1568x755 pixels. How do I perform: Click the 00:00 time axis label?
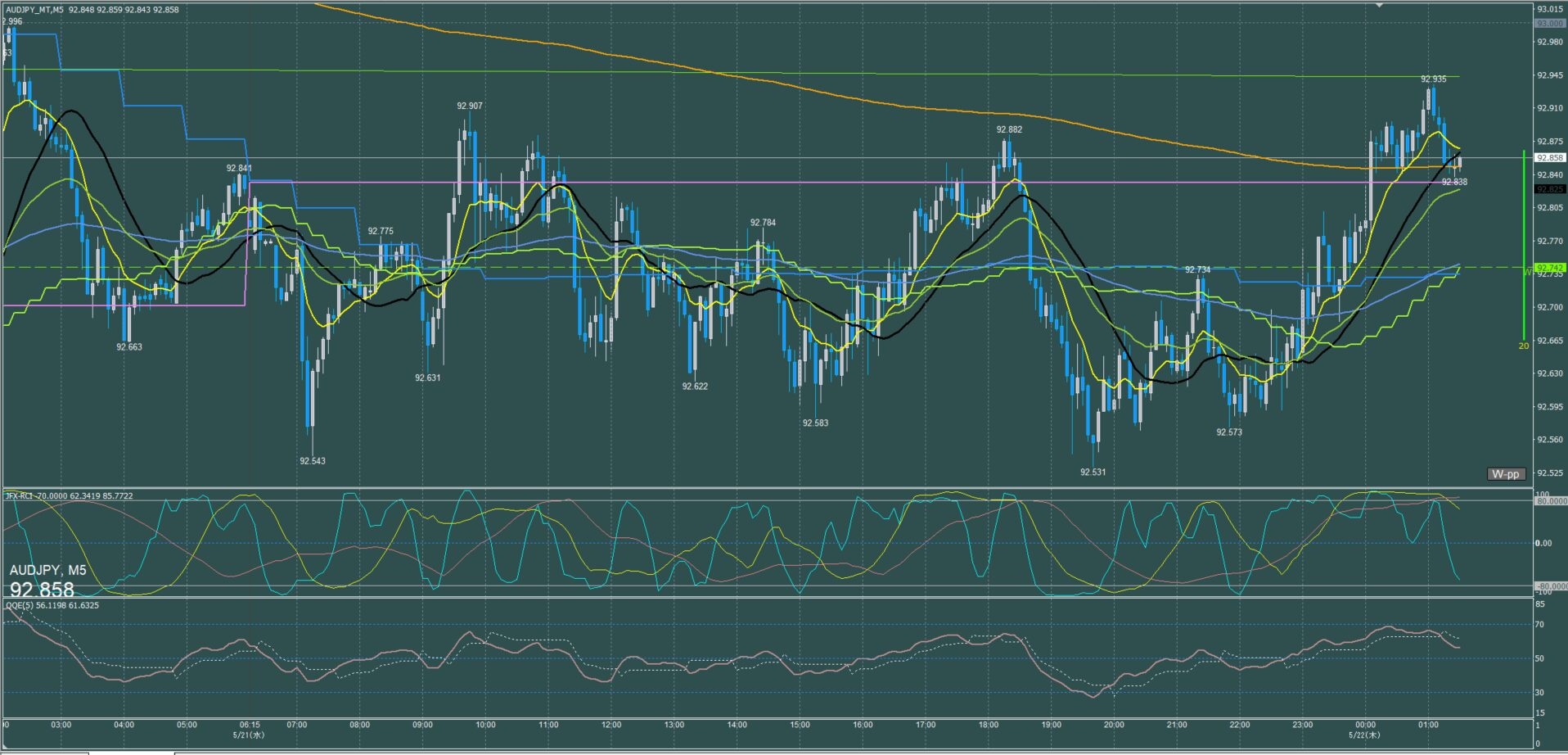pos(1365,725)
